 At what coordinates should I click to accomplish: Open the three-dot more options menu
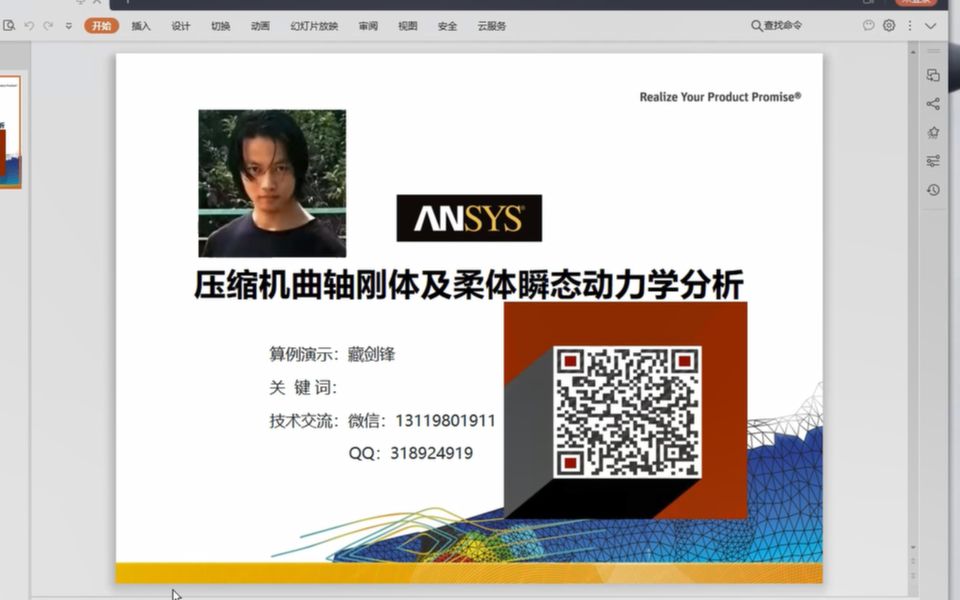pyautogui.click(x=909, y=26)
